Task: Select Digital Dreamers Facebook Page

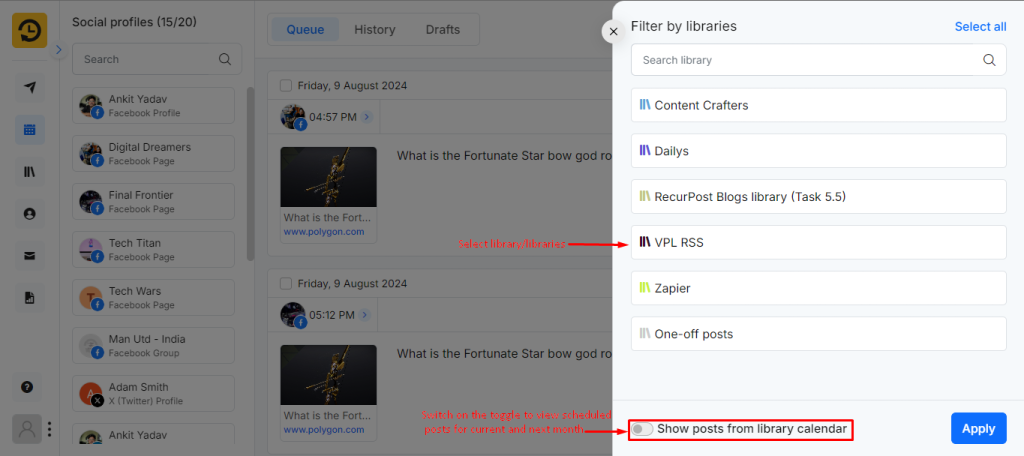Action: 153,154
